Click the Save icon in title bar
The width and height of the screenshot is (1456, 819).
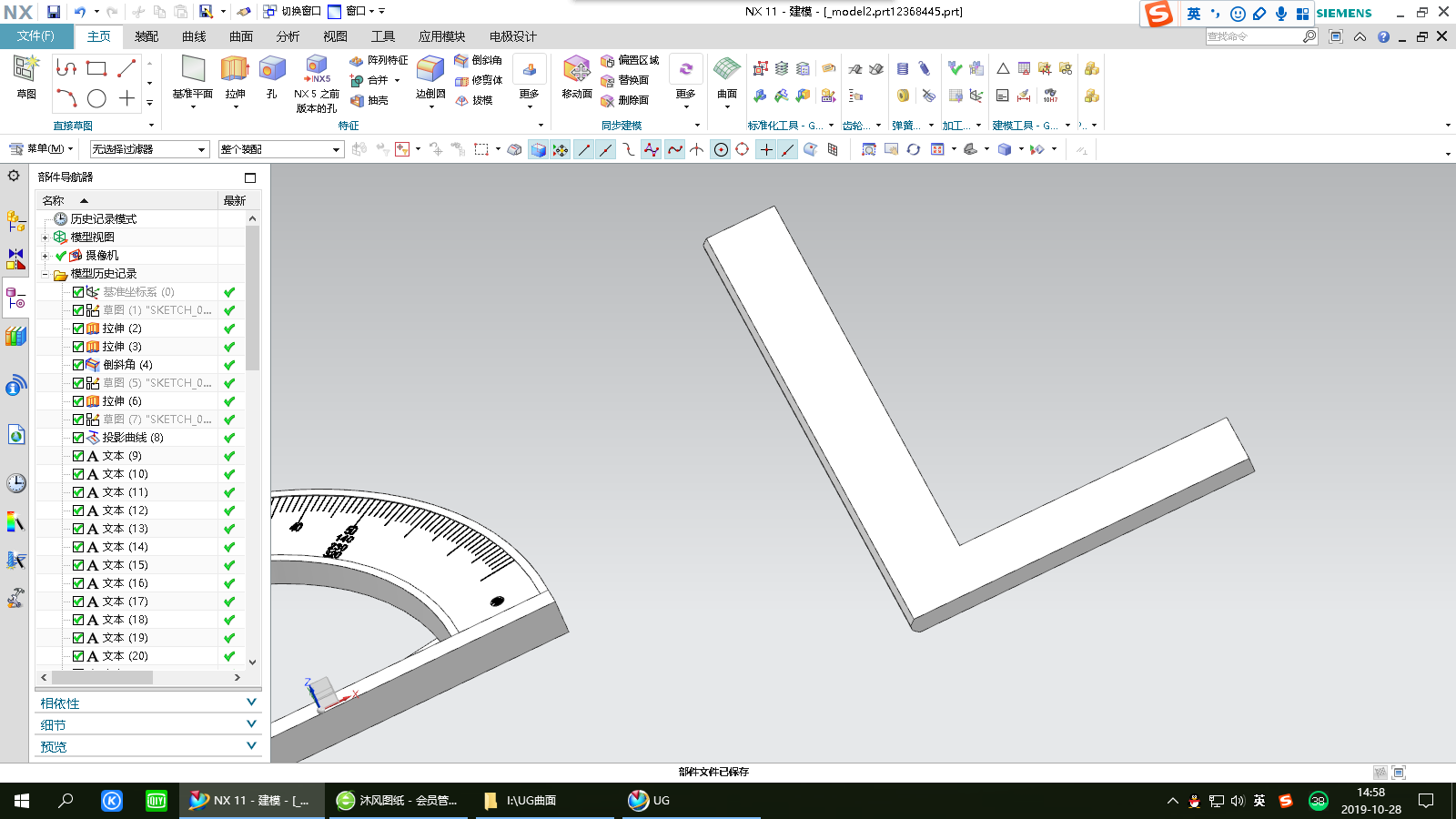pos(54,12)
